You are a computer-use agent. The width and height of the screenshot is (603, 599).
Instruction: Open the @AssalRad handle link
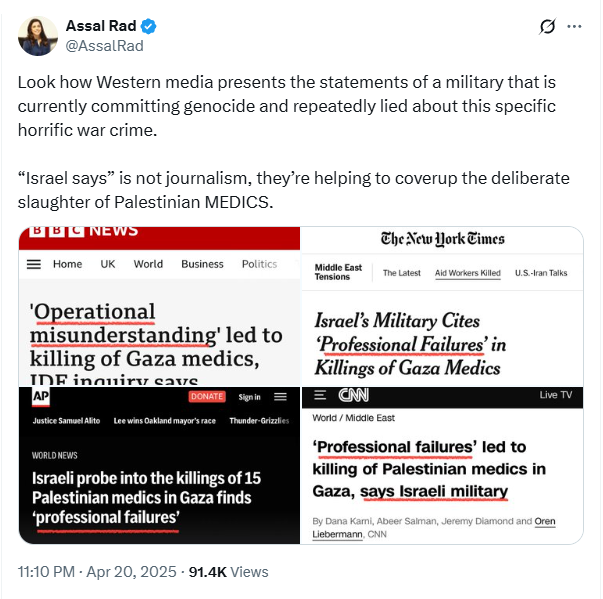coord(105,46)
